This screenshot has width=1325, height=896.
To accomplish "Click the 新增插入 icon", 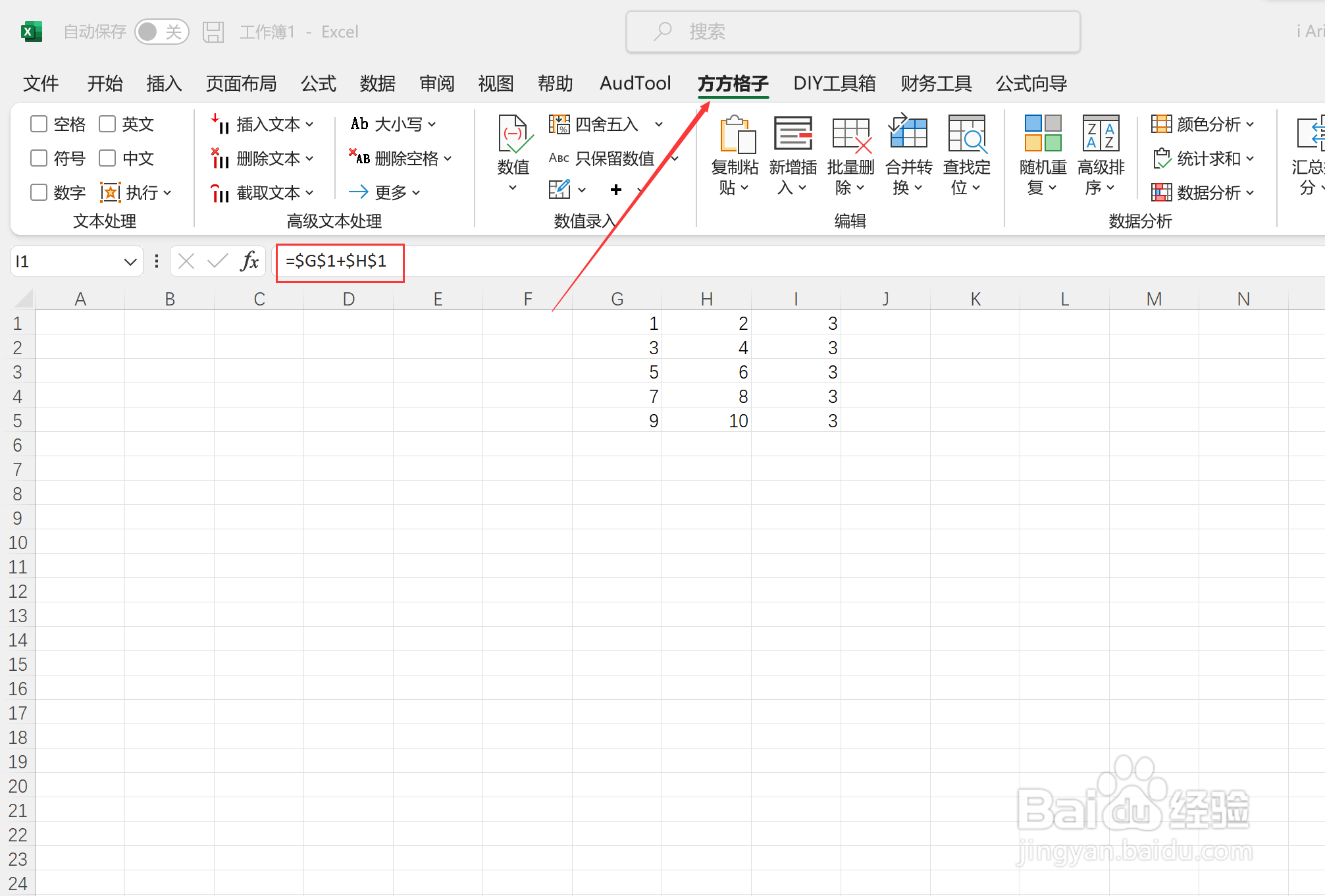I will pyautogui.click(x=793, y=134).
